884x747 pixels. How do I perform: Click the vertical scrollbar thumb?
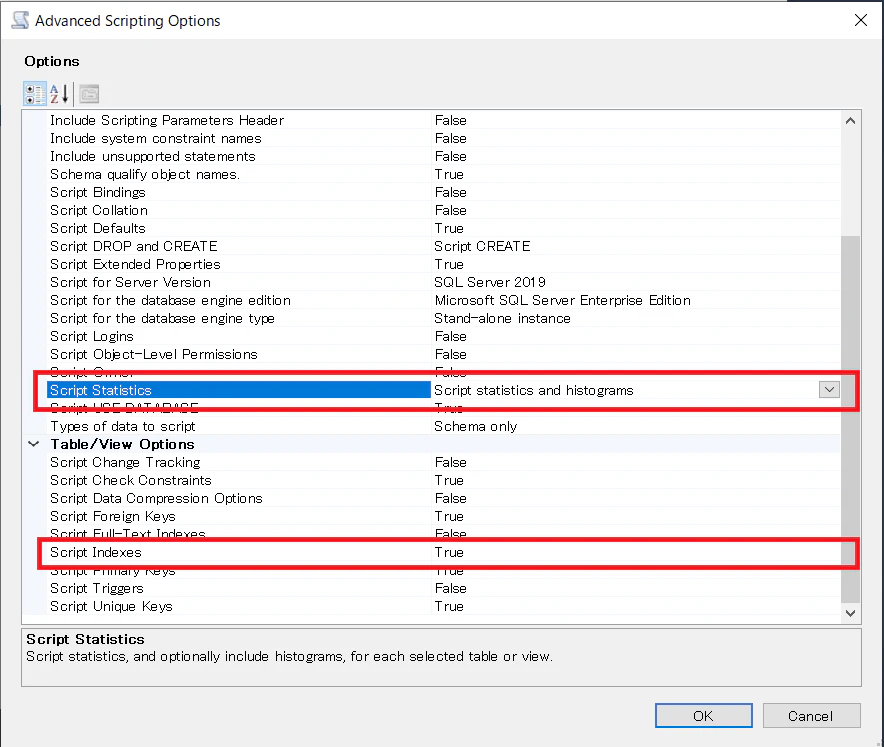click(x=850, y=419)
